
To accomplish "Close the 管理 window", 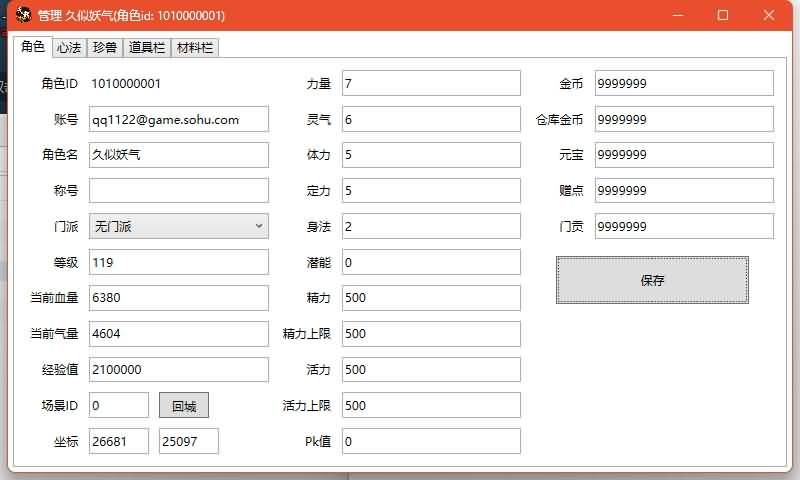I will 768,15.
